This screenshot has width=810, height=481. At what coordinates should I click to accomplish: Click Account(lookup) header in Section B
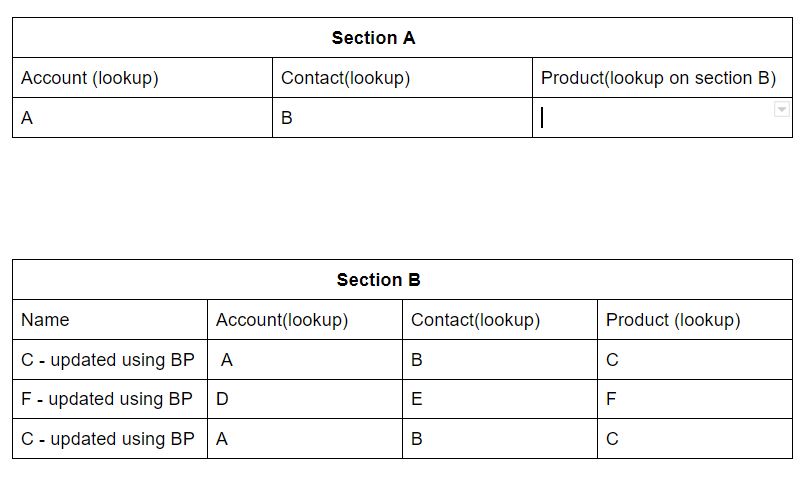[282, 320]
